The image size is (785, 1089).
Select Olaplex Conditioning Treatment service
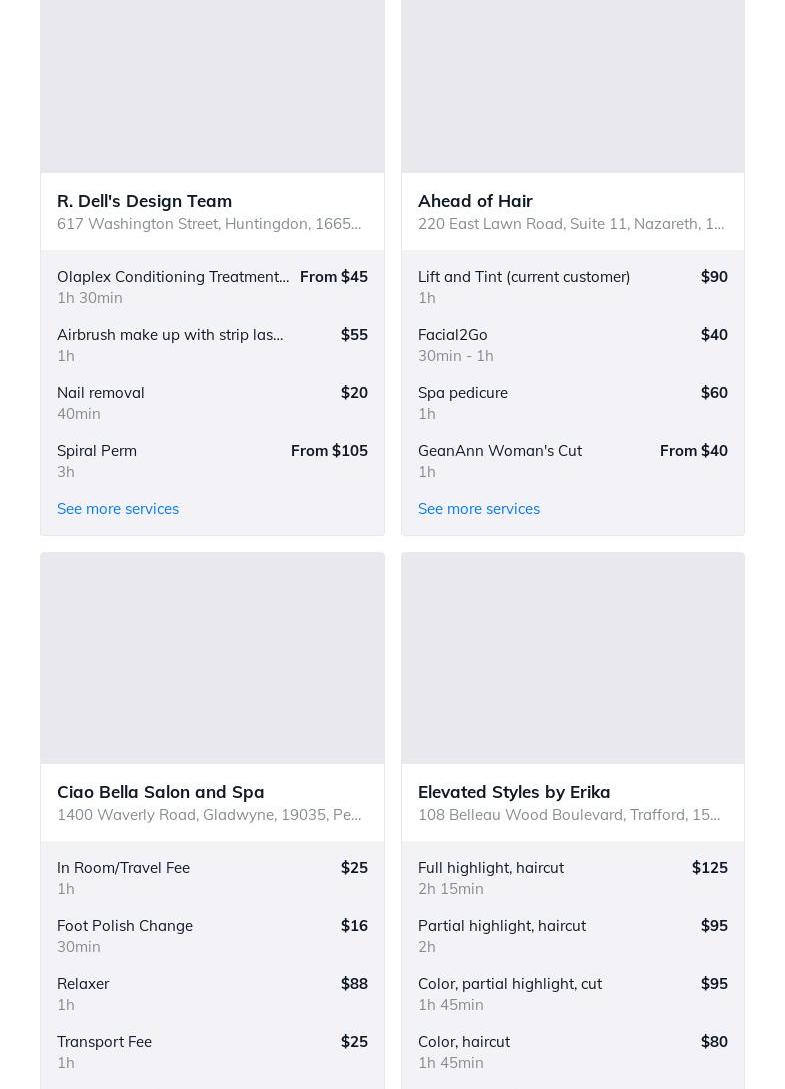tap(172, 277)
